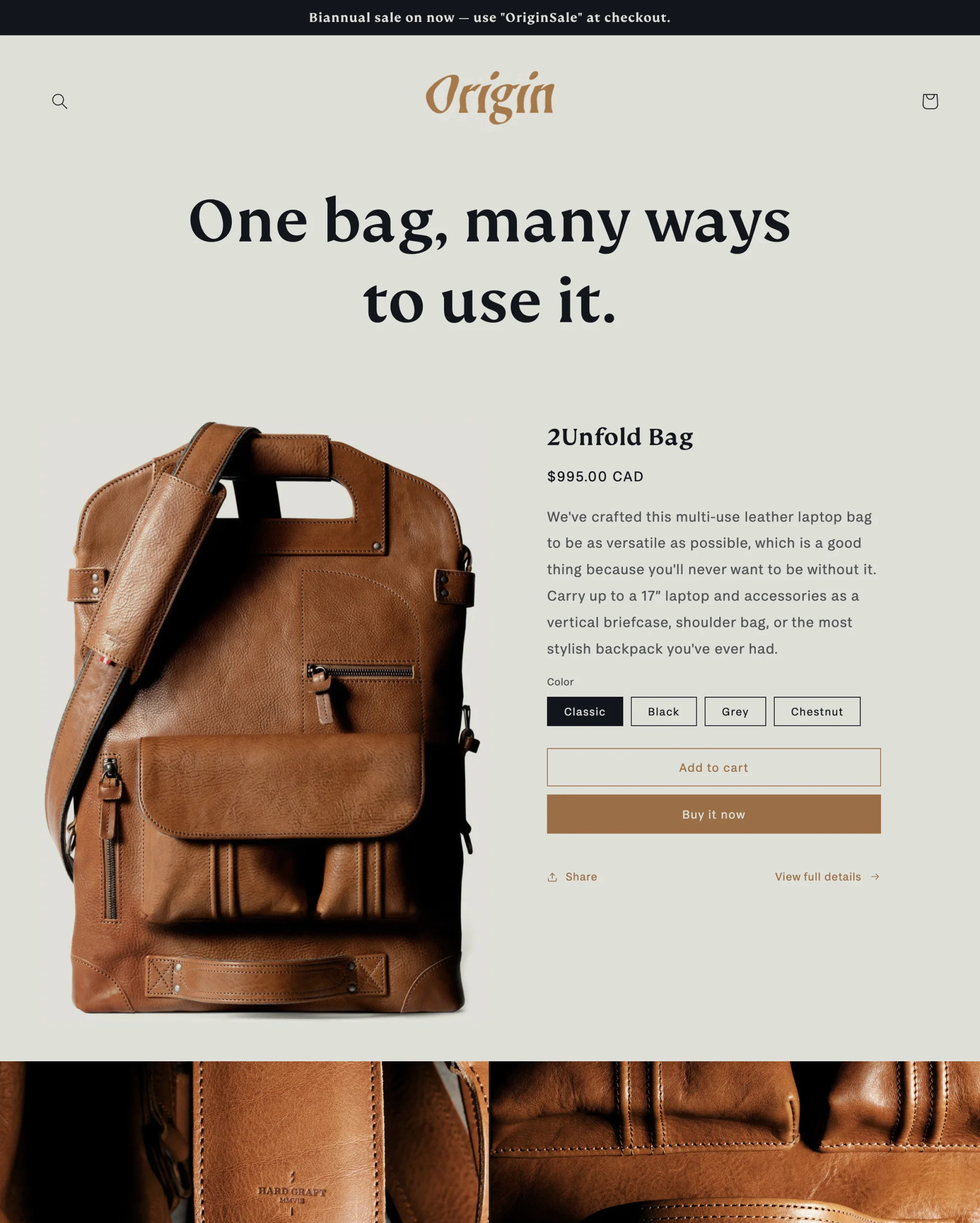
Task: Click Buy it now button
Action: pos(713,814)
